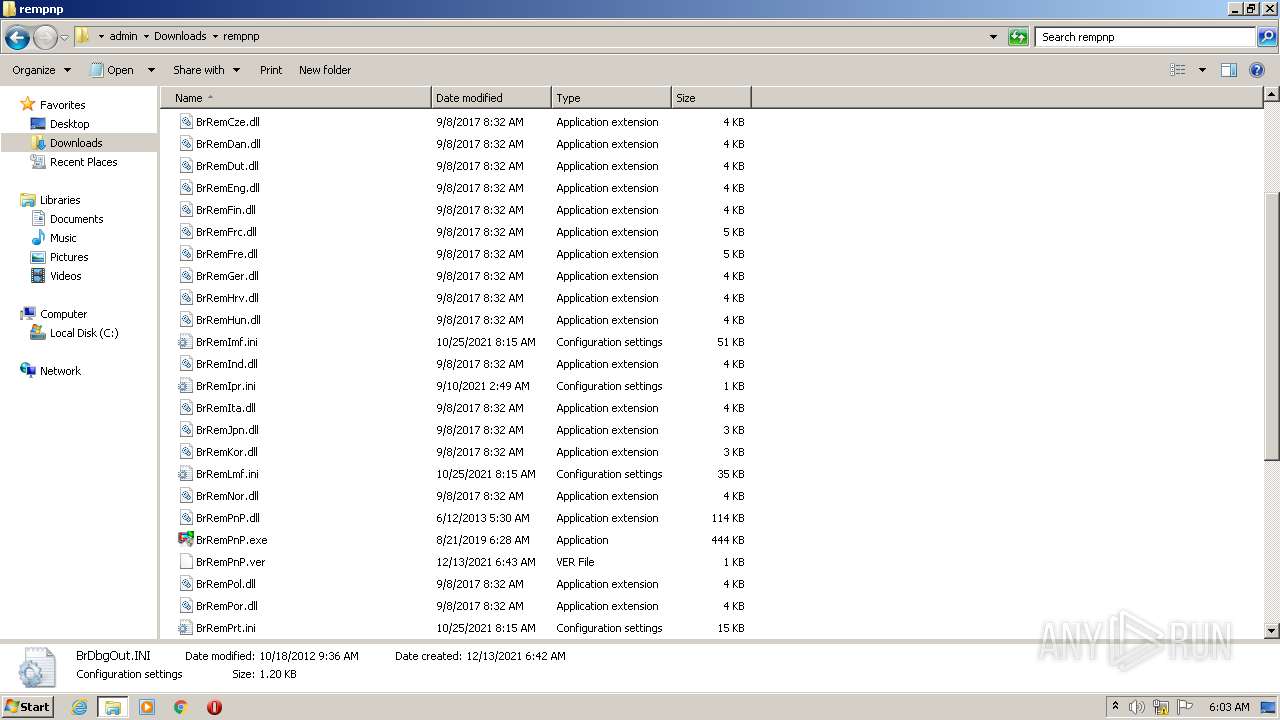The height and width of the screenshot is (720, 1280).
Task: Open the recent pages dropdown arrow
Action: (x=65, y=38)
